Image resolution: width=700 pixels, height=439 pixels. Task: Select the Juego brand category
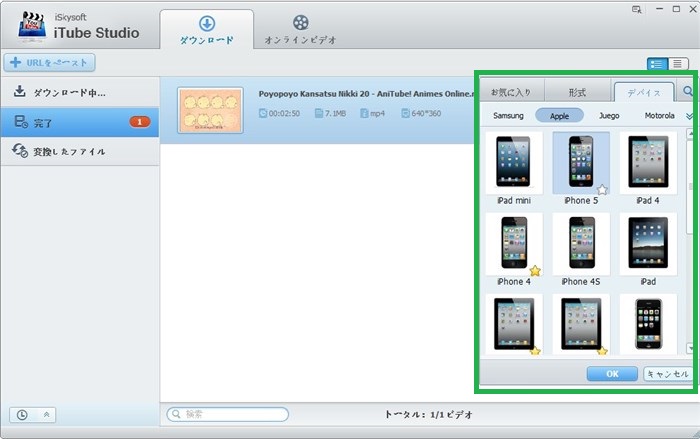pos(609,116)
